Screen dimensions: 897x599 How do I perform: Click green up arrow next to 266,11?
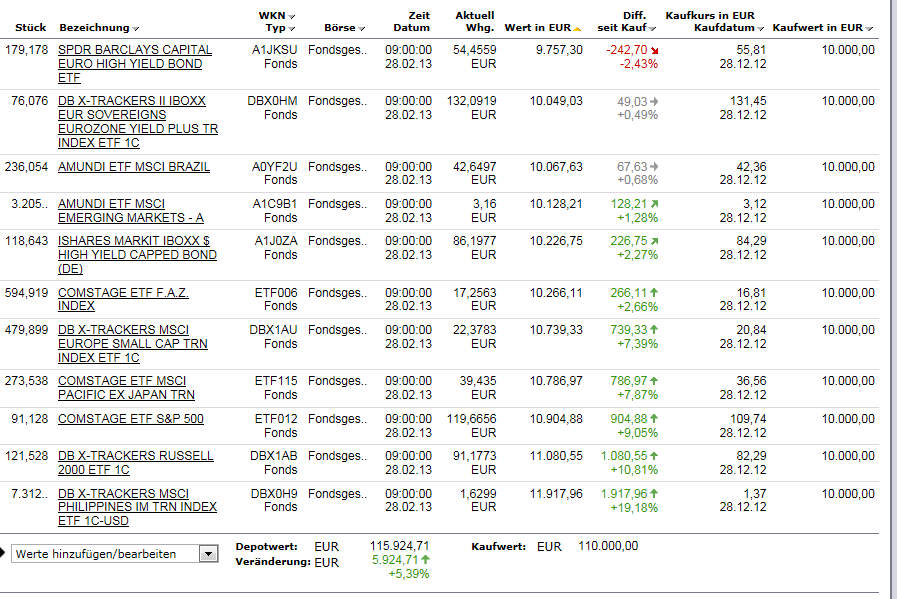pyautogui.click(x=654, y=292)
